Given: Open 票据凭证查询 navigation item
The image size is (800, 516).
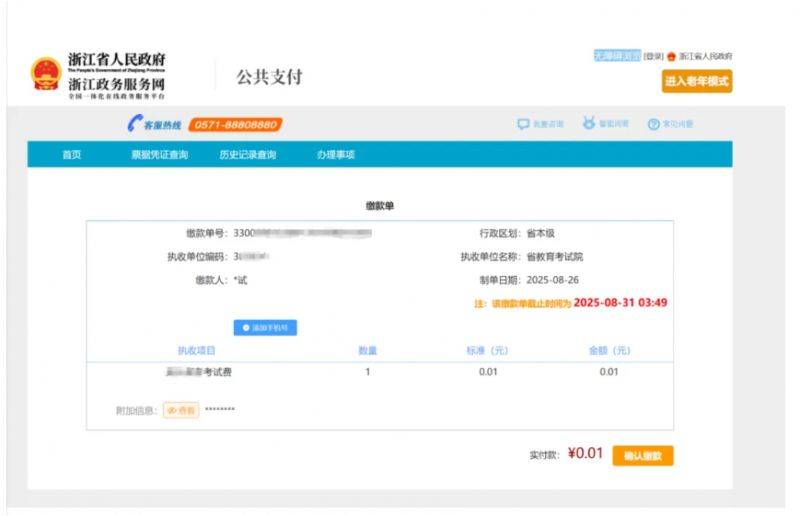Looking at the screenshot, I should (159, 155).
